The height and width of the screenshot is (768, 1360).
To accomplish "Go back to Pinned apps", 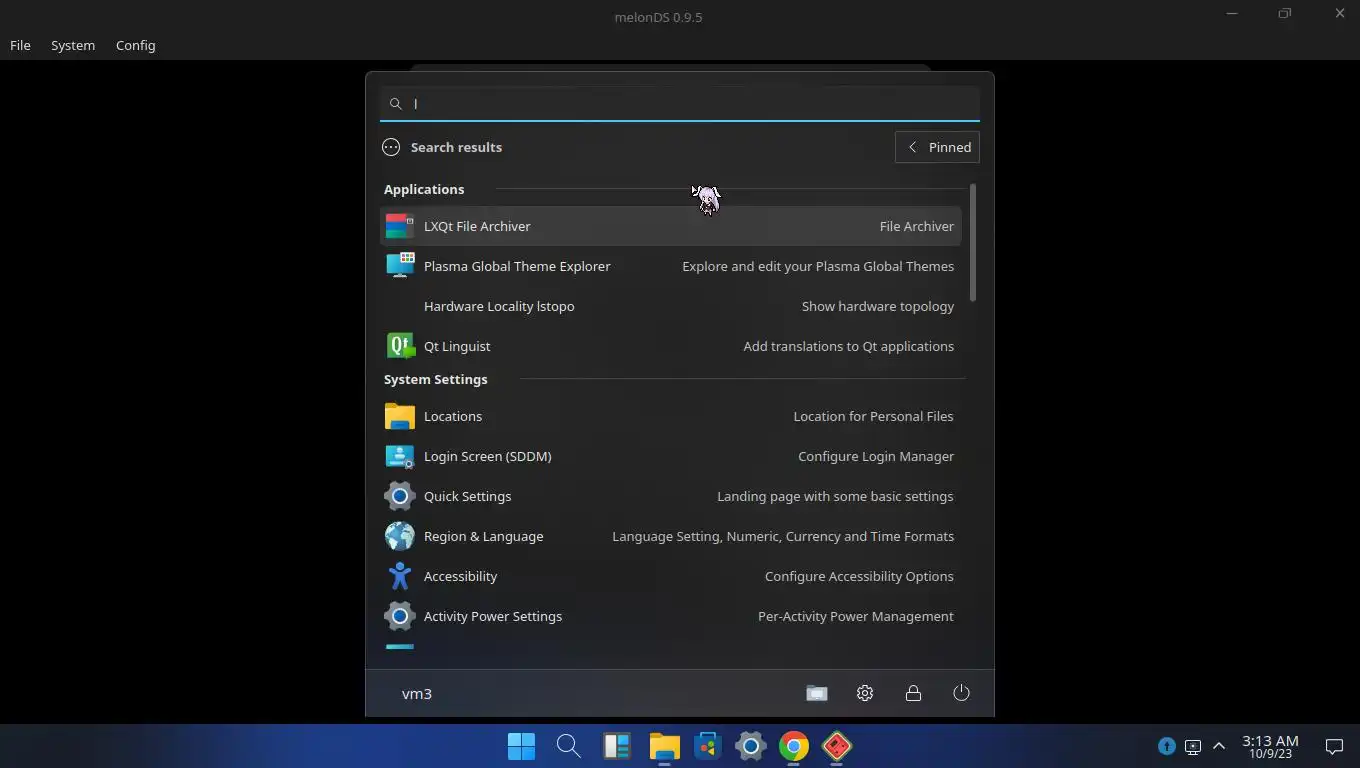I will point(937,147).
